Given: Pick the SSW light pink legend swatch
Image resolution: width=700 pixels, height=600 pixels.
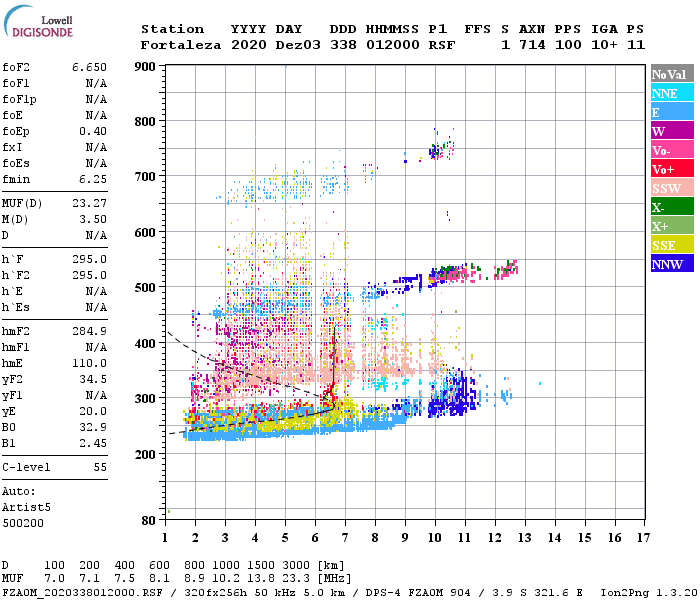Looking at the screenshot, I should click(x=672, y=188).
